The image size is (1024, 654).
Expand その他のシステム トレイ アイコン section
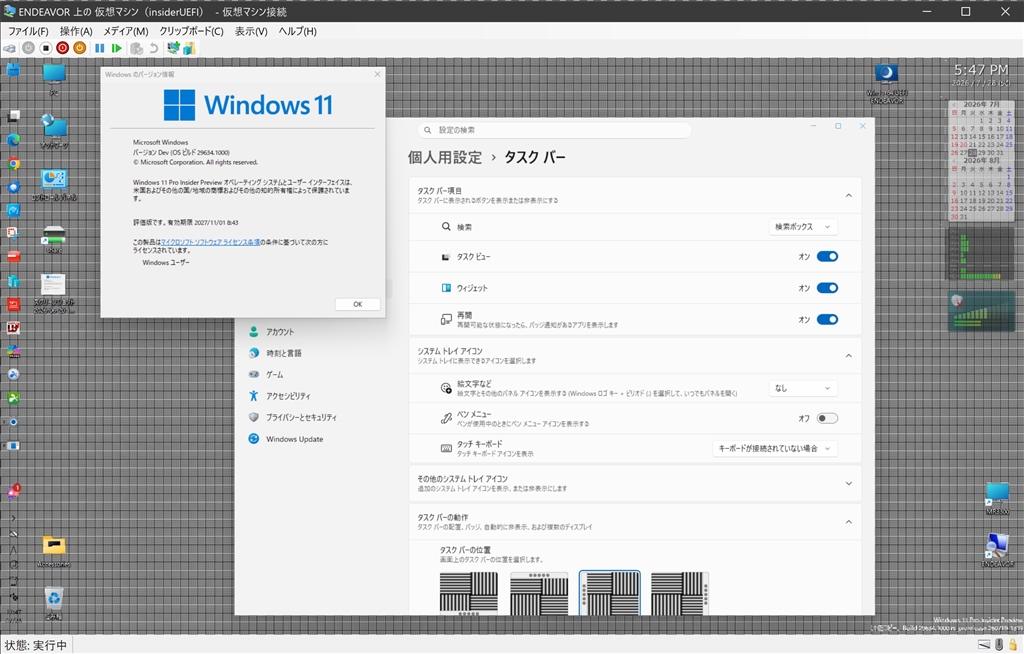848,483
